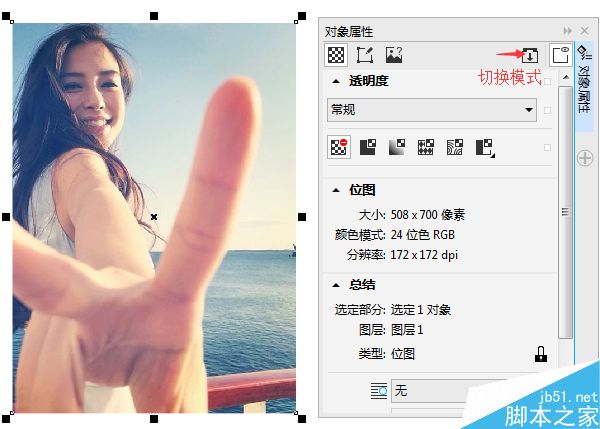Select the Bitmap pattern transparency icon
600x429 pixels.
coord(455,147)
